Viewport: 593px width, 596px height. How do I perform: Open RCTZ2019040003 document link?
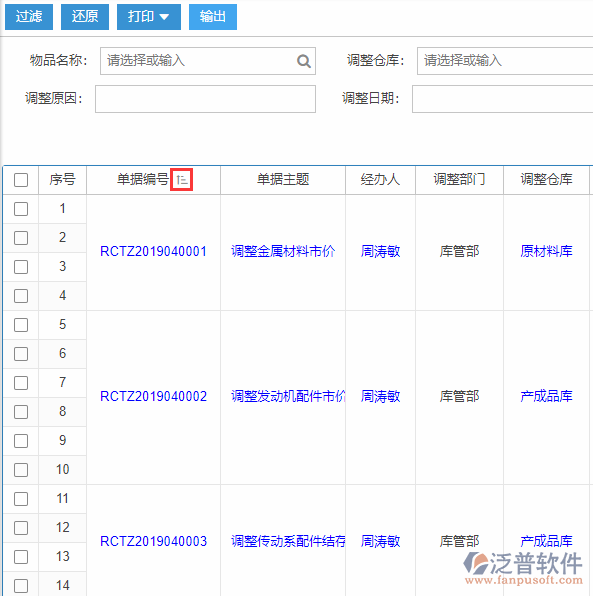click(153, 541)
